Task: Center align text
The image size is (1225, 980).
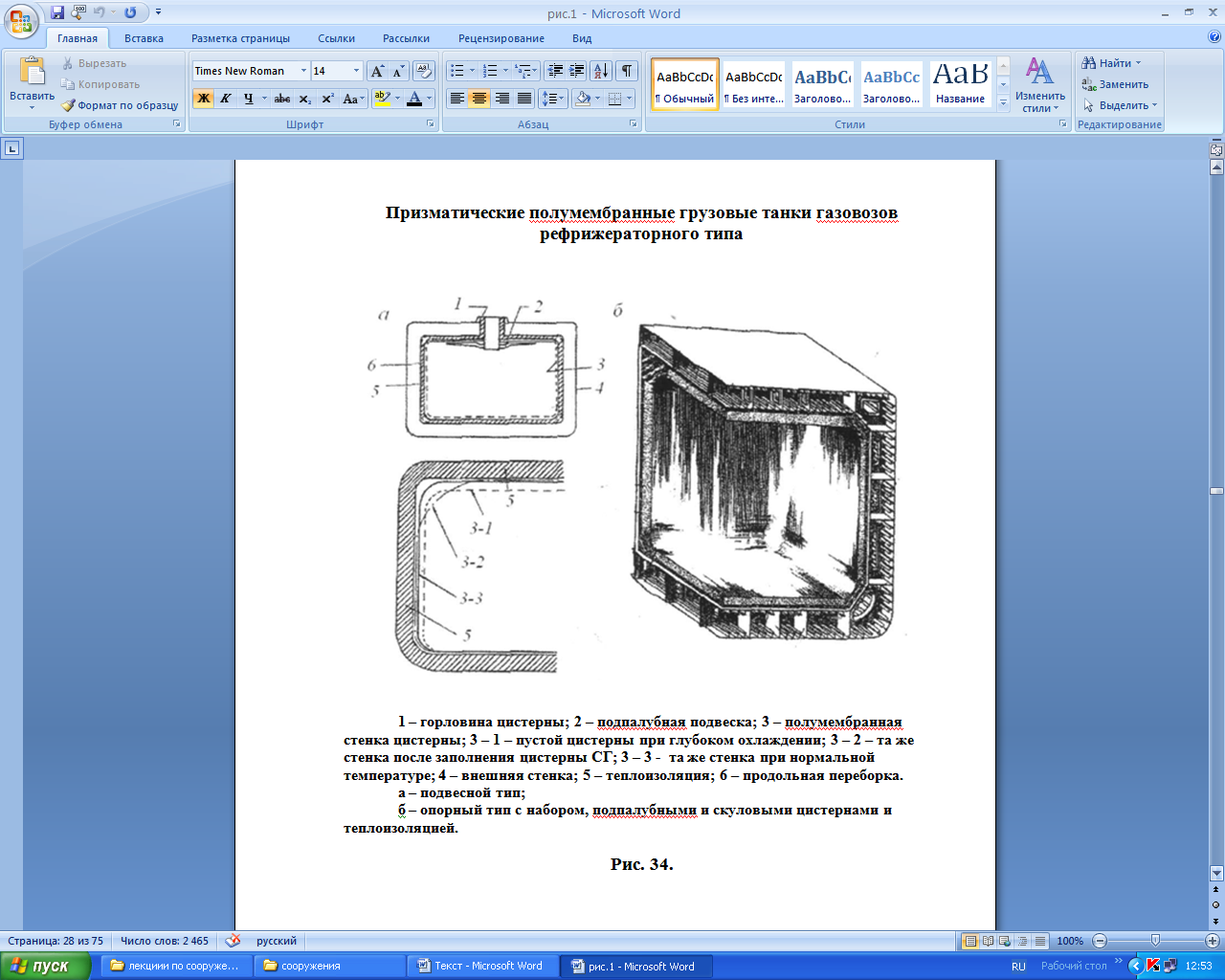Action: click(479, 99)
